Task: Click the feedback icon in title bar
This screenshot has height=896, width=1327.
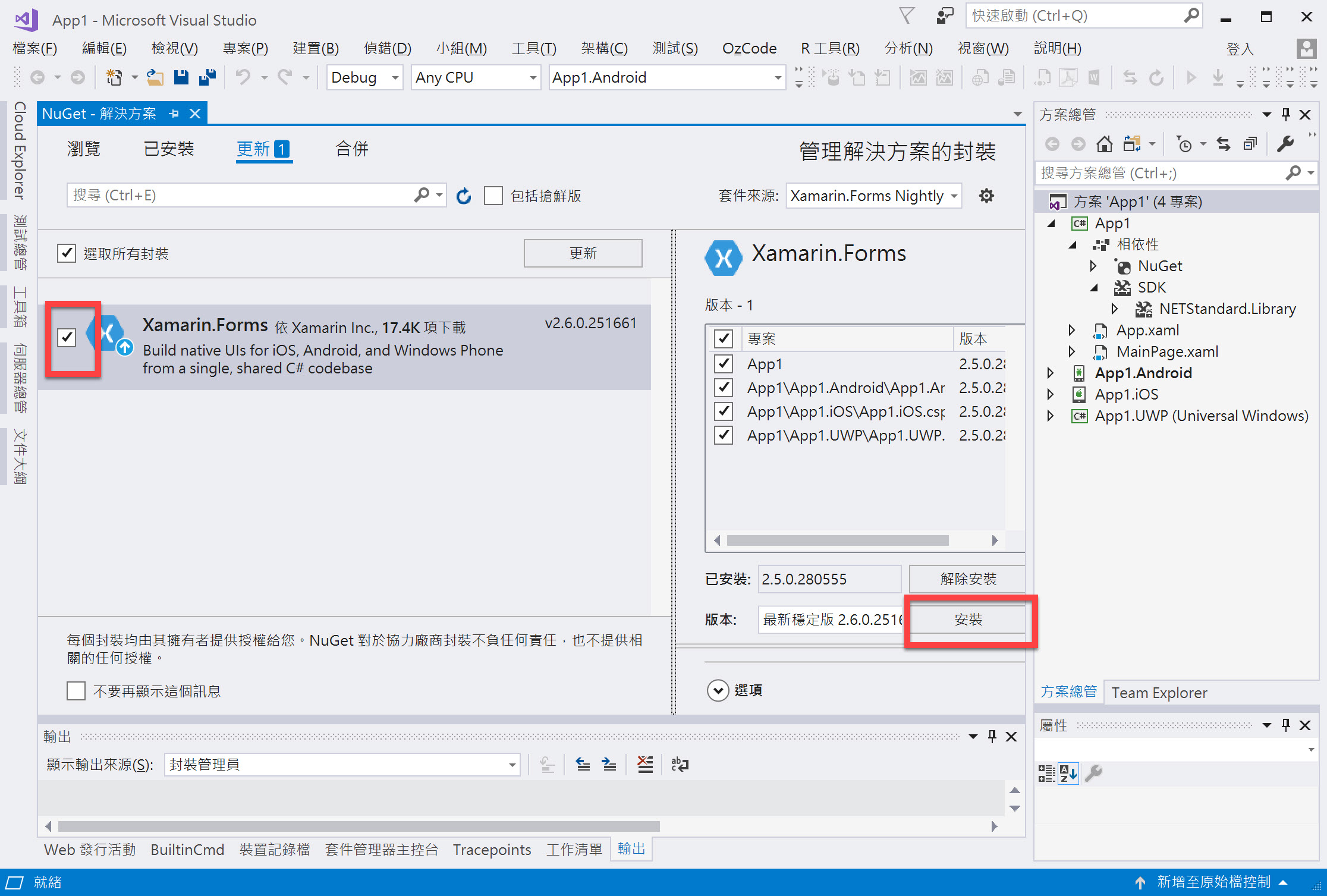Action: (944, 16)
